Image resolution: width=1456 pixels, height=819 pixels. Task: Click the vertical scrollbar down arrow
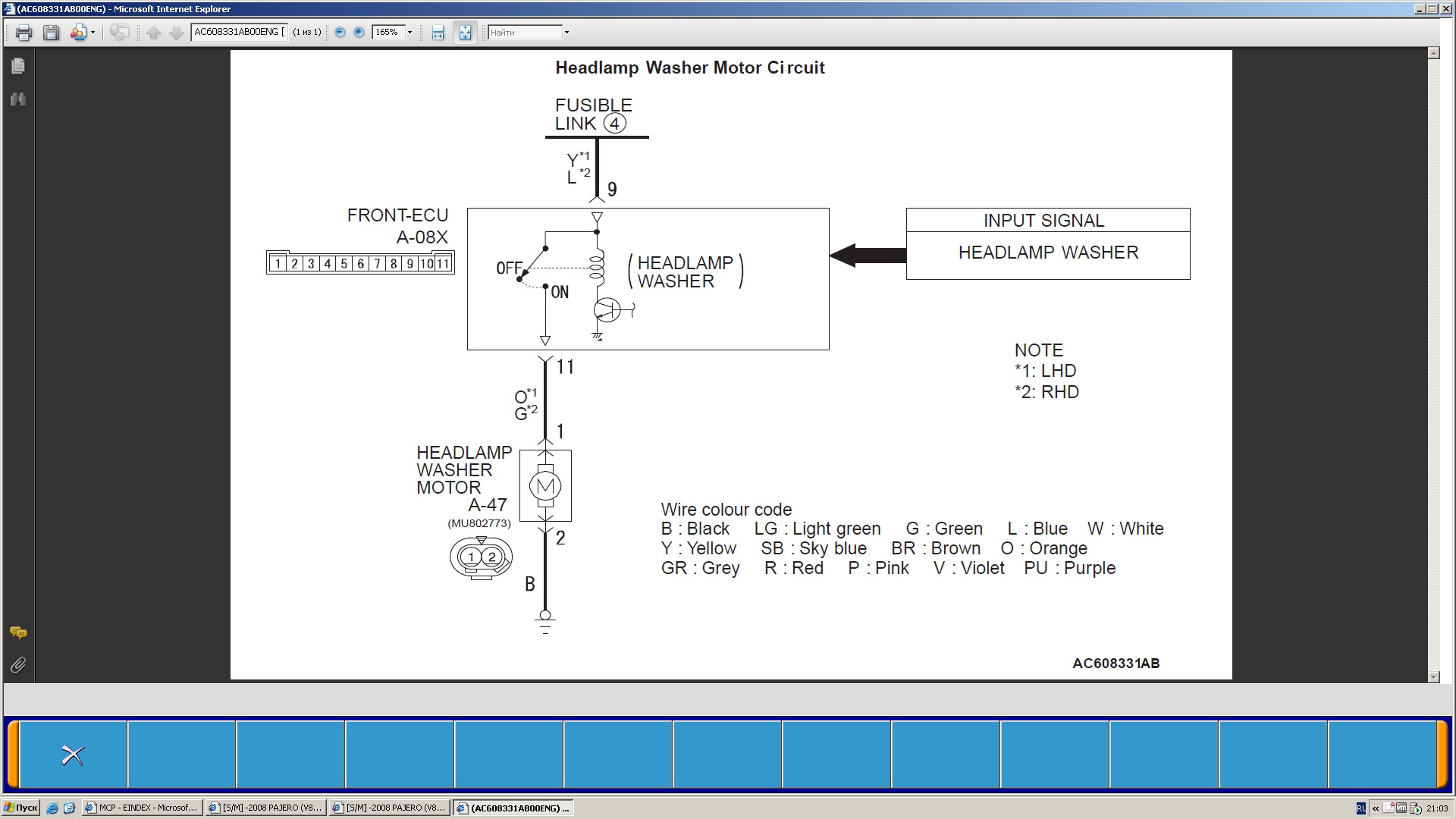(x=1433, y=676)
